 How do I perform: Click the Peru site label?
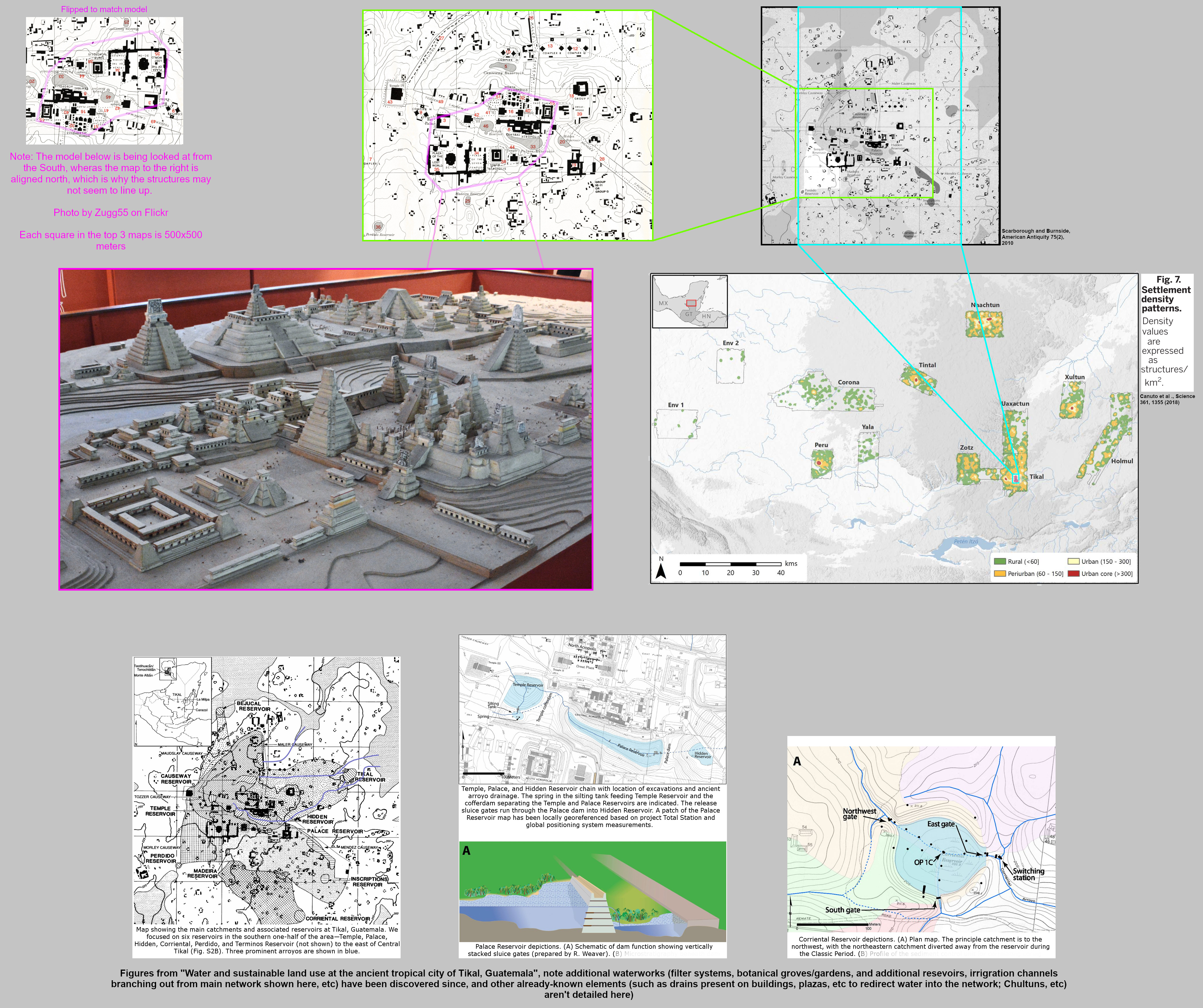point(821,445)
